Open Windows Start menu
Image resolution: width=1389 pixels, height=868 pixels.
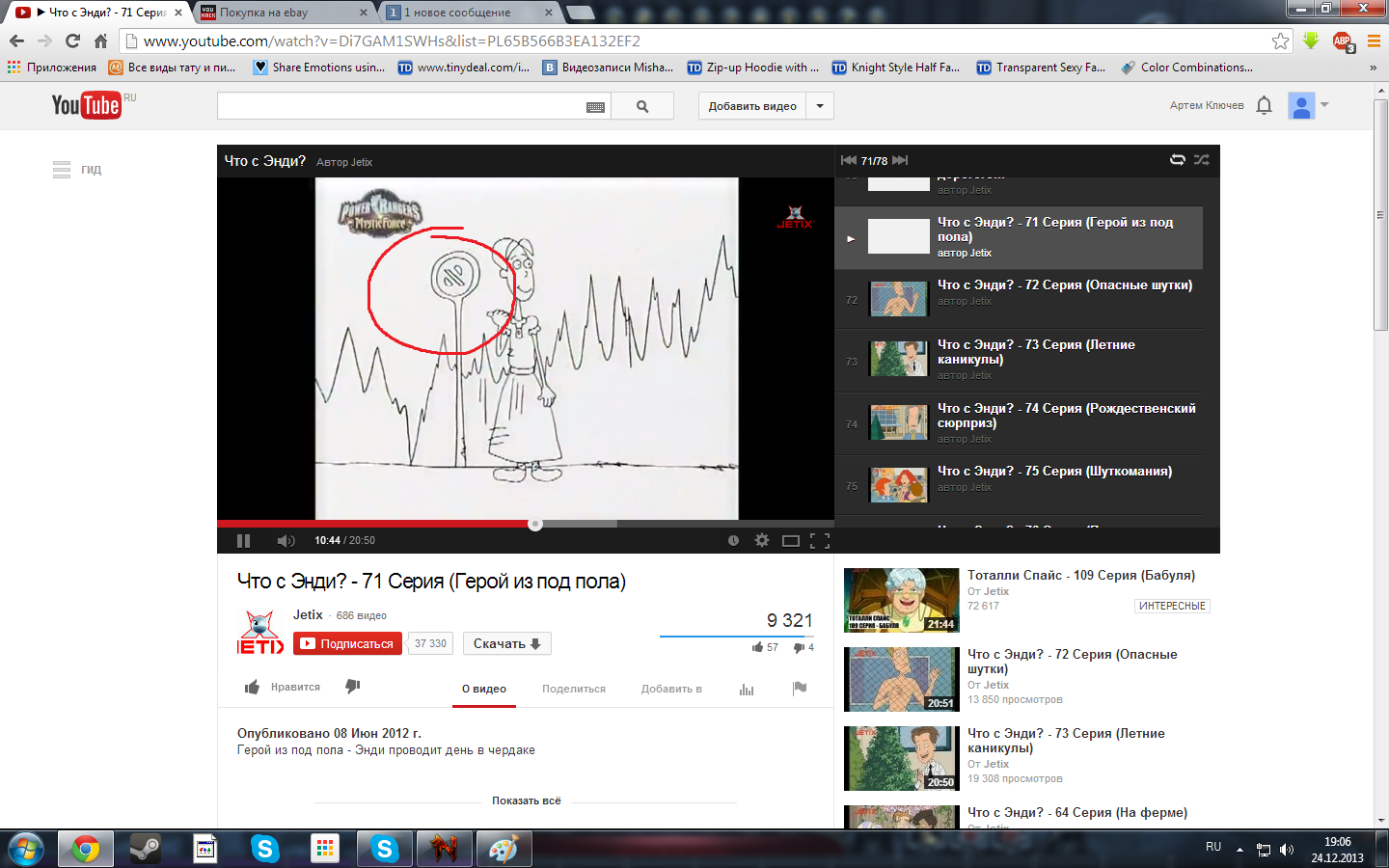tap(26, 849)
